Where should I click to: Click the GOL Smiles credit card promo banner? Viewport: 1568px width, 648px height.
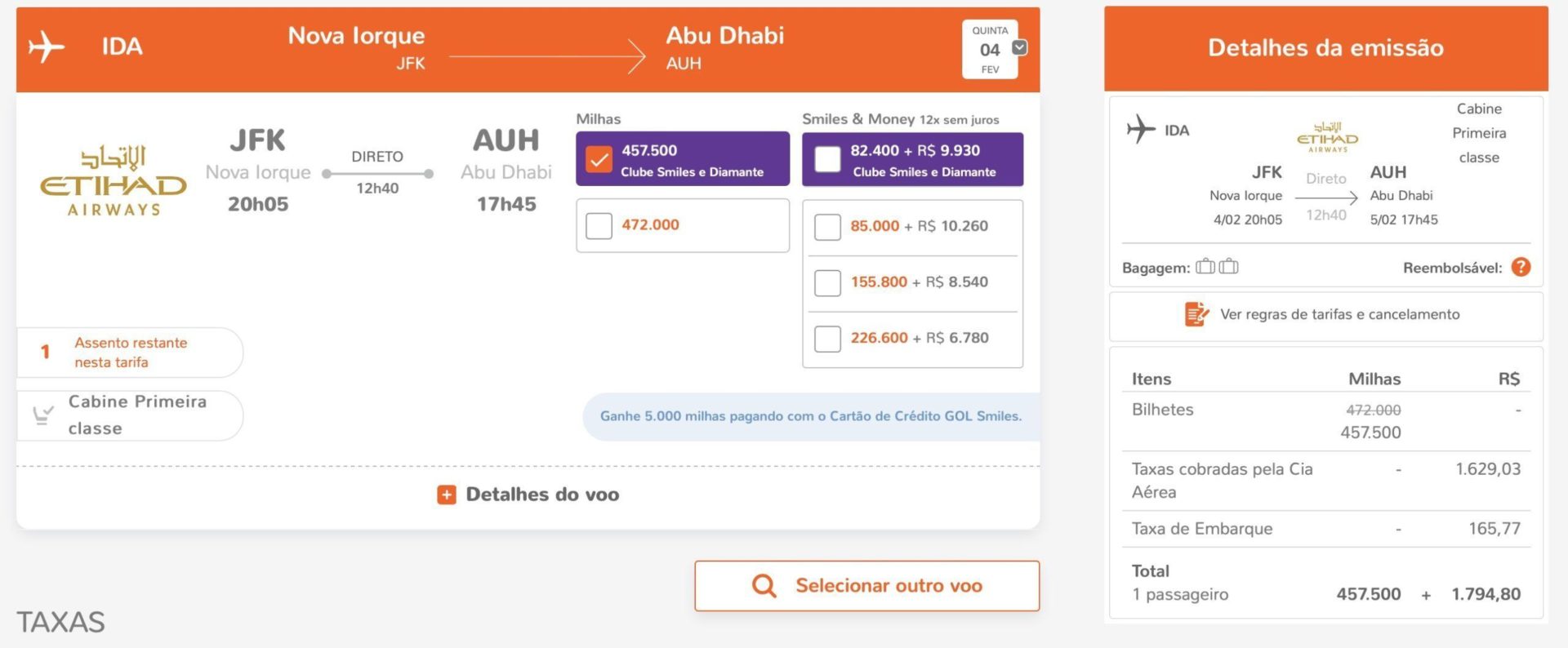coord(811,416)
